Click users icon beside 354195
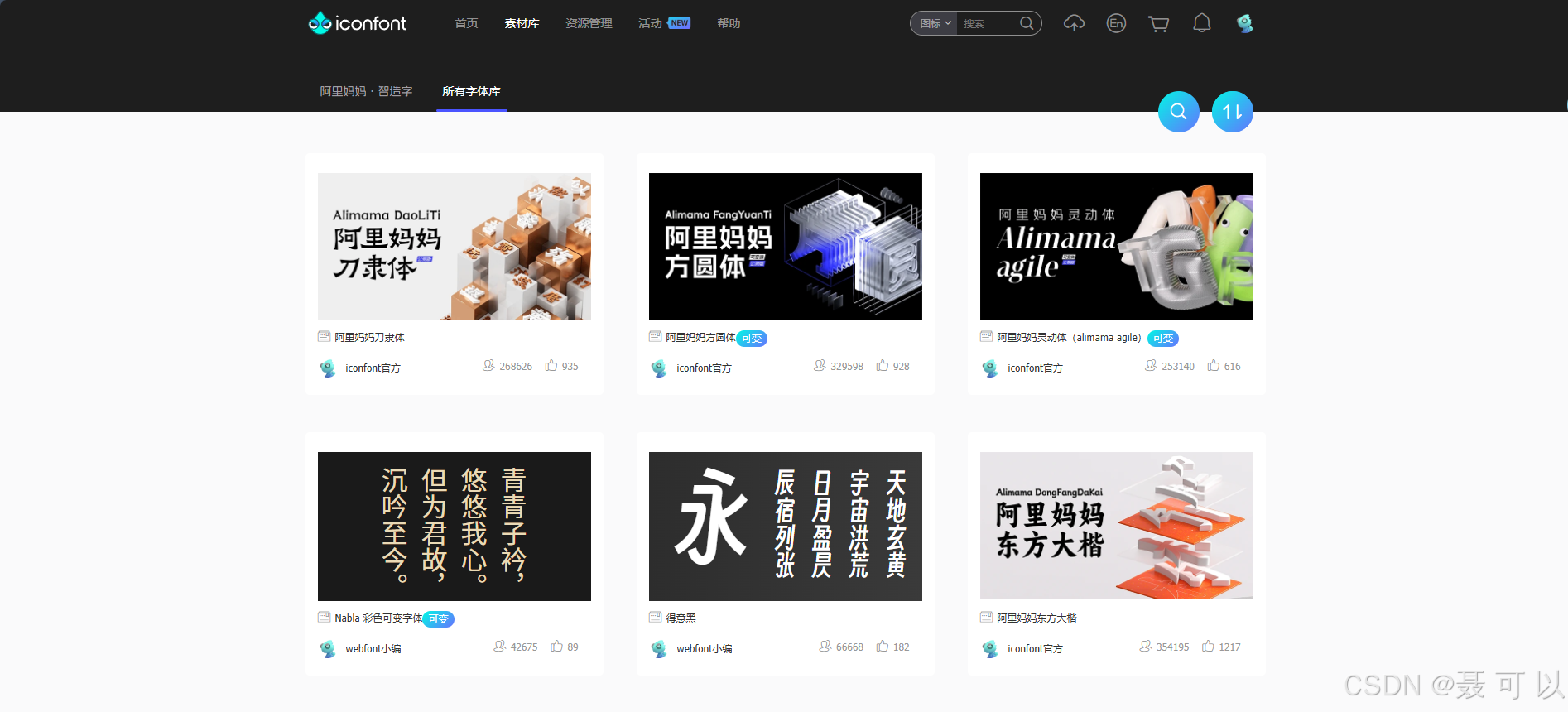 pos(1145,646)
